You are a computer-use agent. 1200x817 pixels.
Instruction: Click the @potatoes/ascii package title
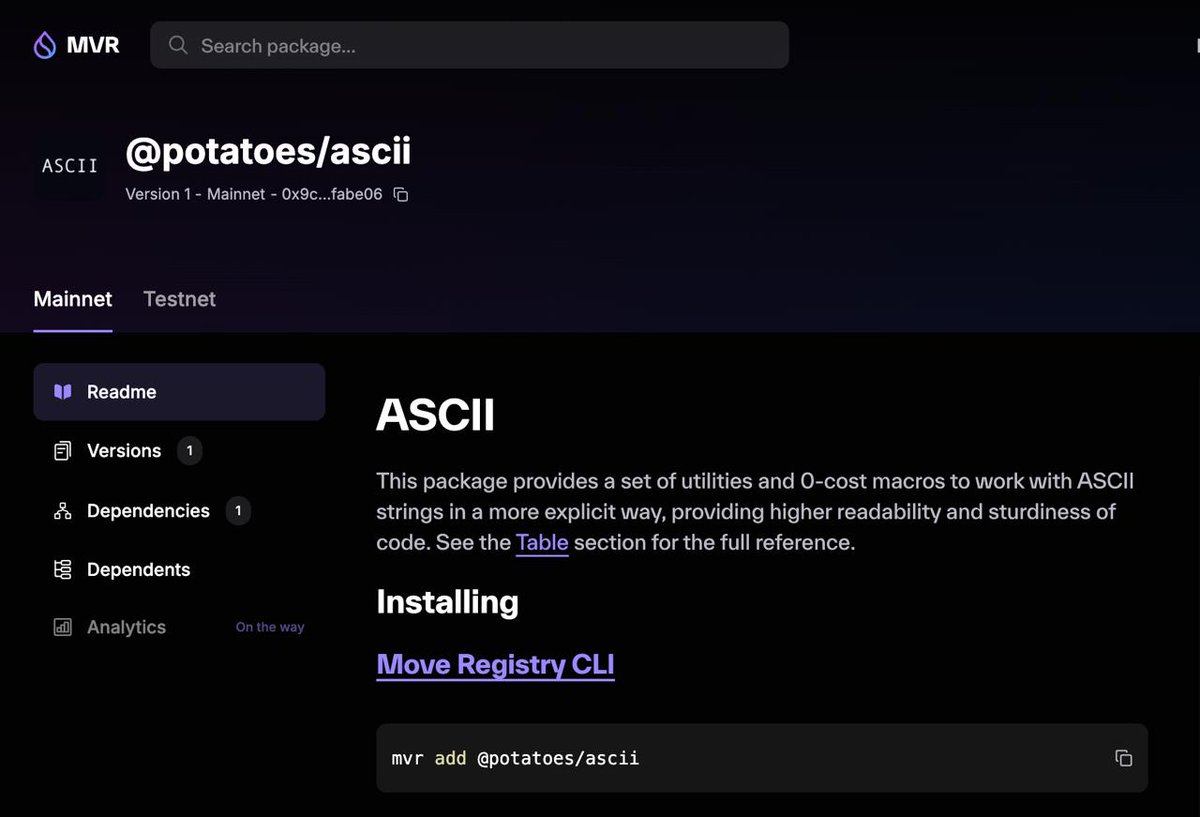pyautogui.click(x=268, y=151)
